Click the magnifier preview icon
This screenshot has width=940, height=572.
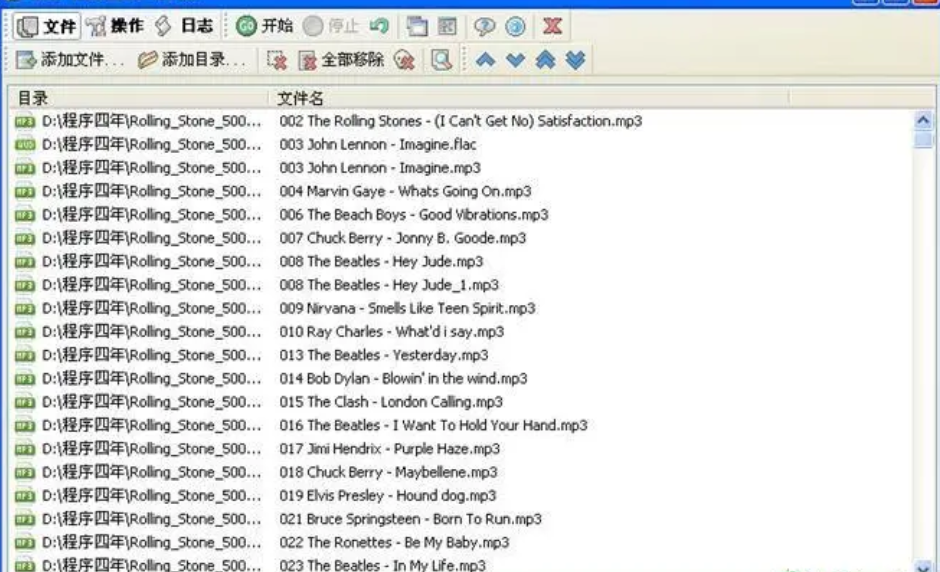click(441, 60)
